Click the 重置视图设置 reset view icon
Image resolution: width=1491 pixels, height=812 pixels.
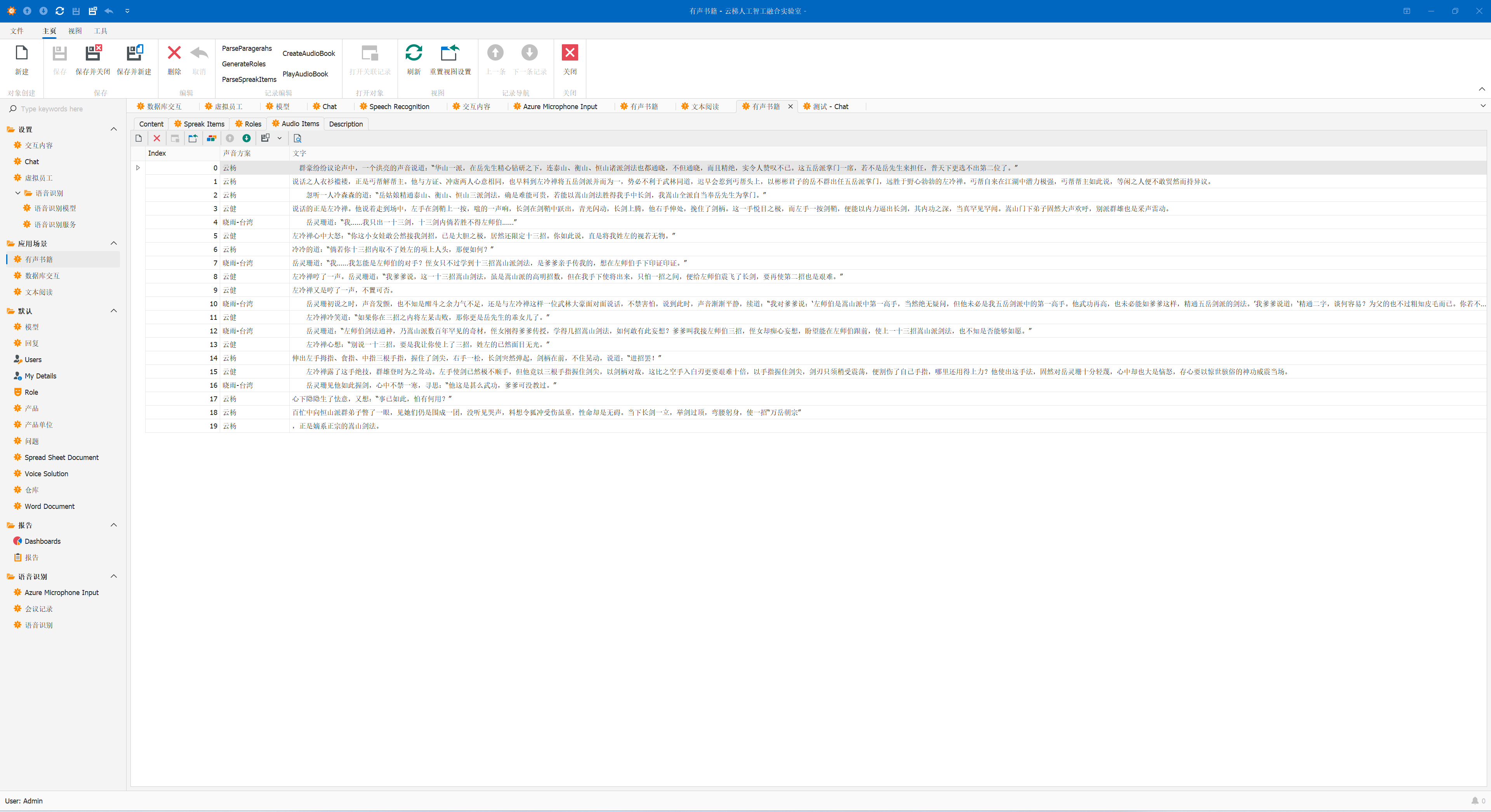450,53
